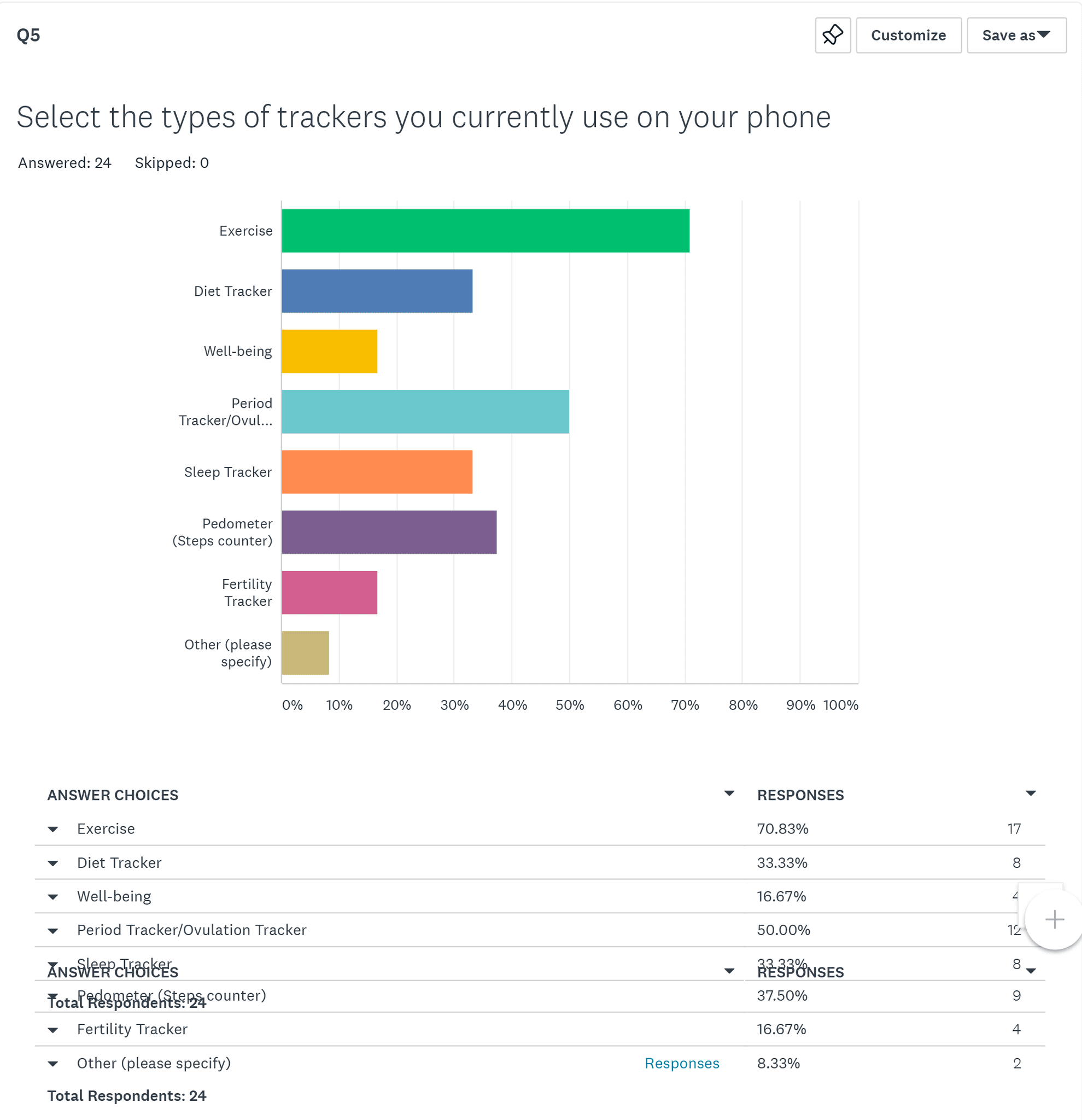Viewport: 1082px width, 1120px height.
Task: Open the Responses column sort arrow
Action: [1031, 793]
